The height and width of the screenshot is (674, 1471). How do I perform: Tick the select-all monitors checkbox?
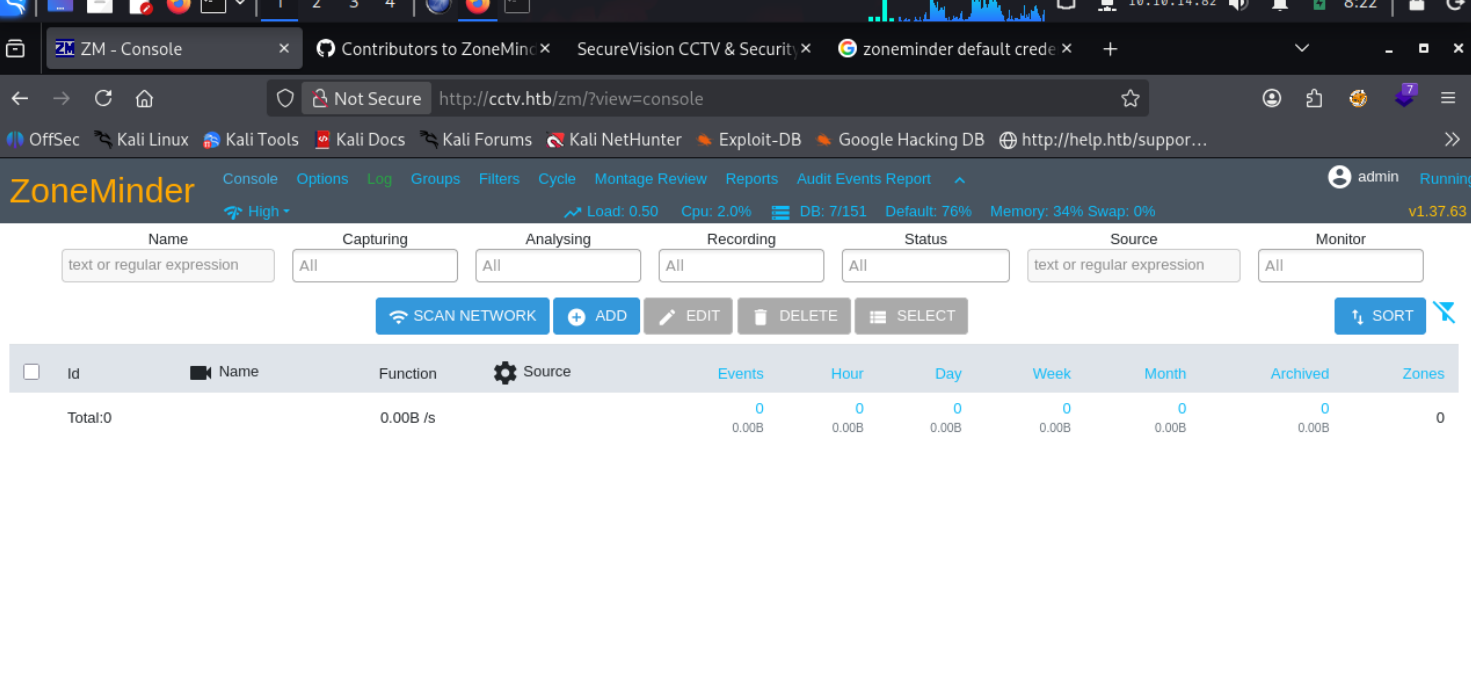point(31,372)
